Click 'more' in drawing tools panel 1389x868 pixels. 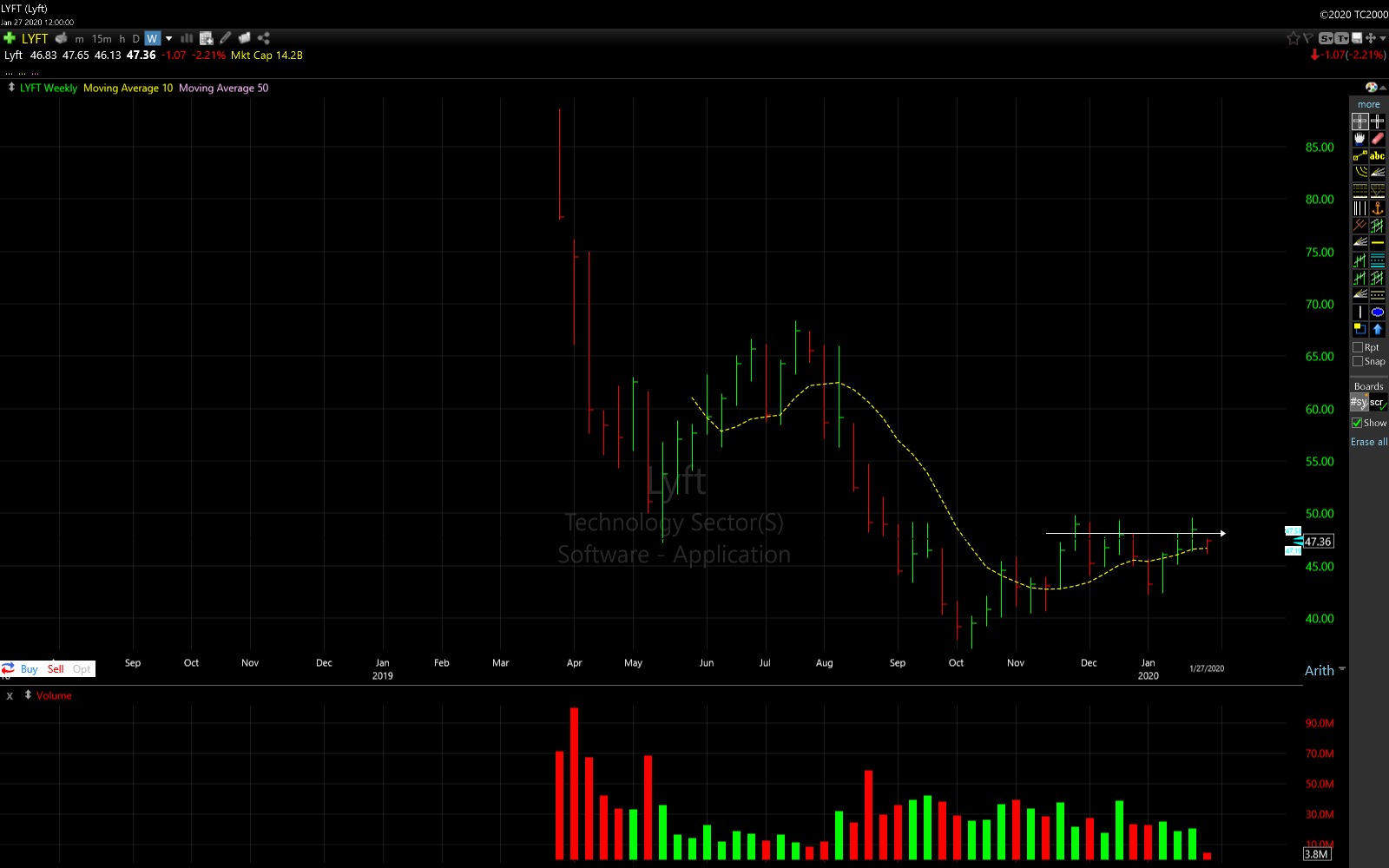pos(1369,104)
